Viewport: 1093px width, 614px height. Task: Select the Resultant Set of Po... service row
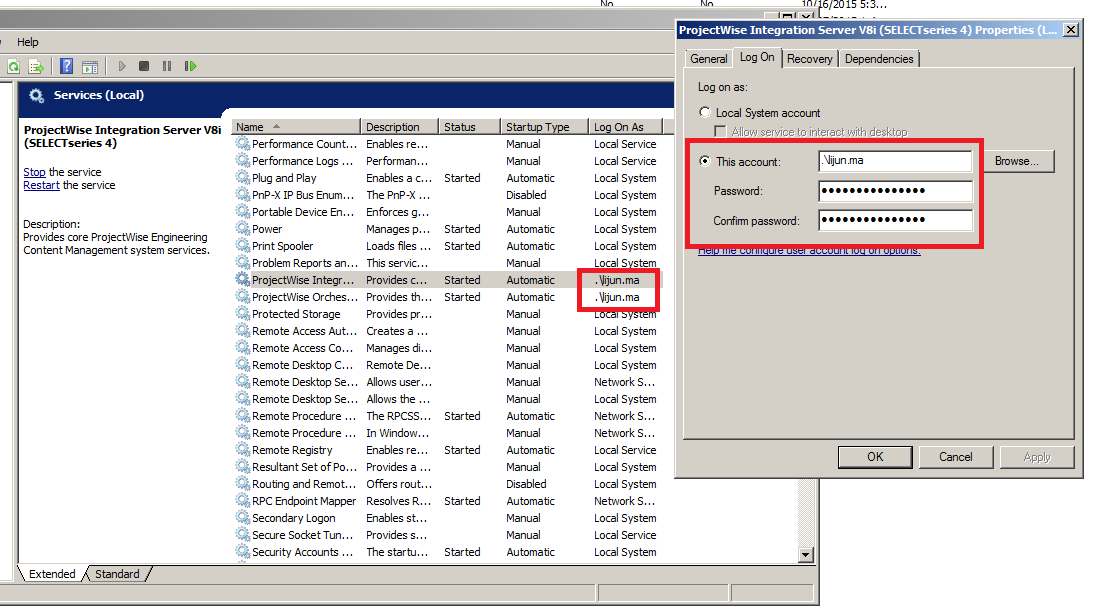(x=446, y=467)
